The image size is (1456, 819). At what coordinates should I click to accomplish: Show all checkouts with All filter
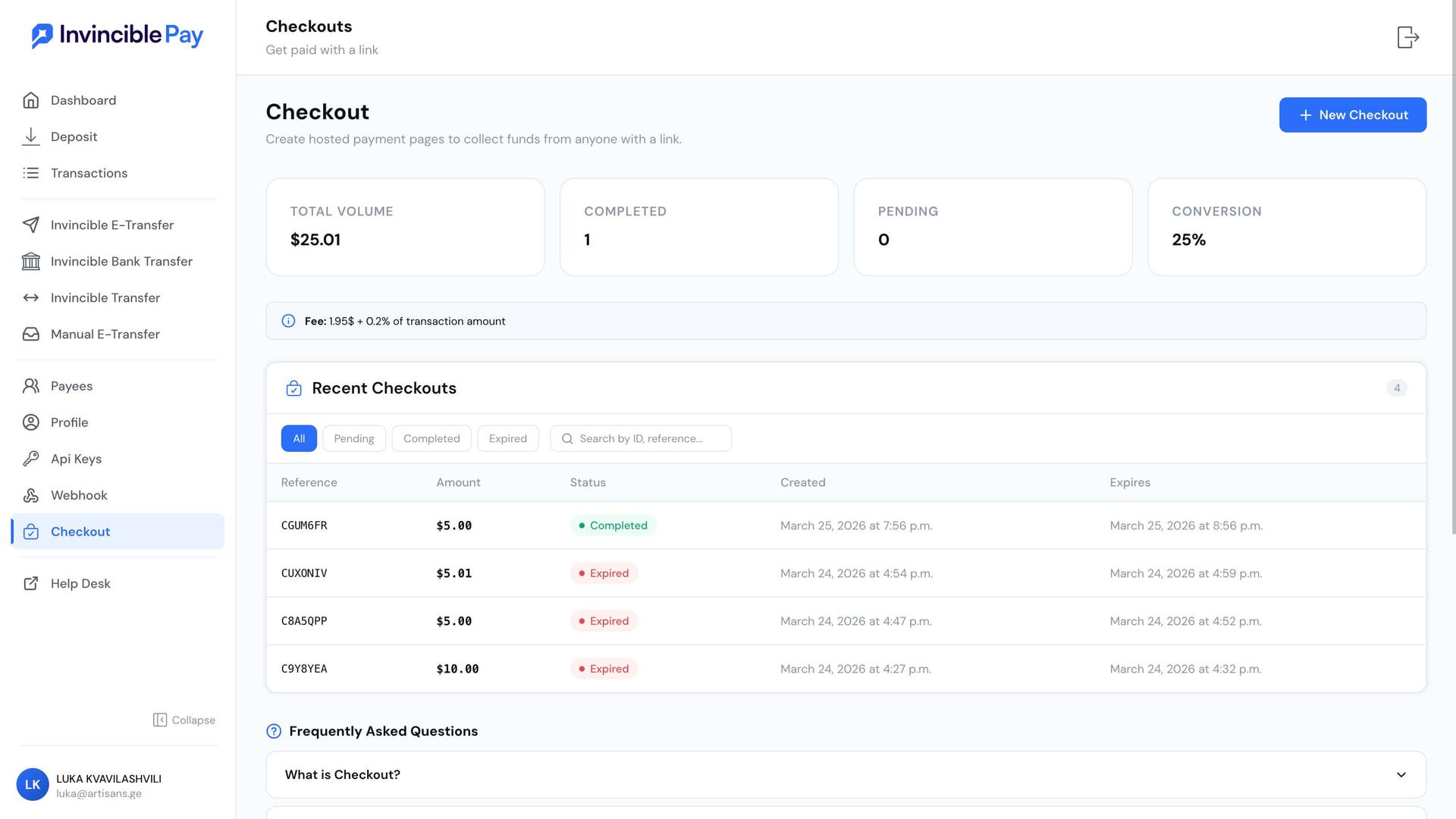299,438
